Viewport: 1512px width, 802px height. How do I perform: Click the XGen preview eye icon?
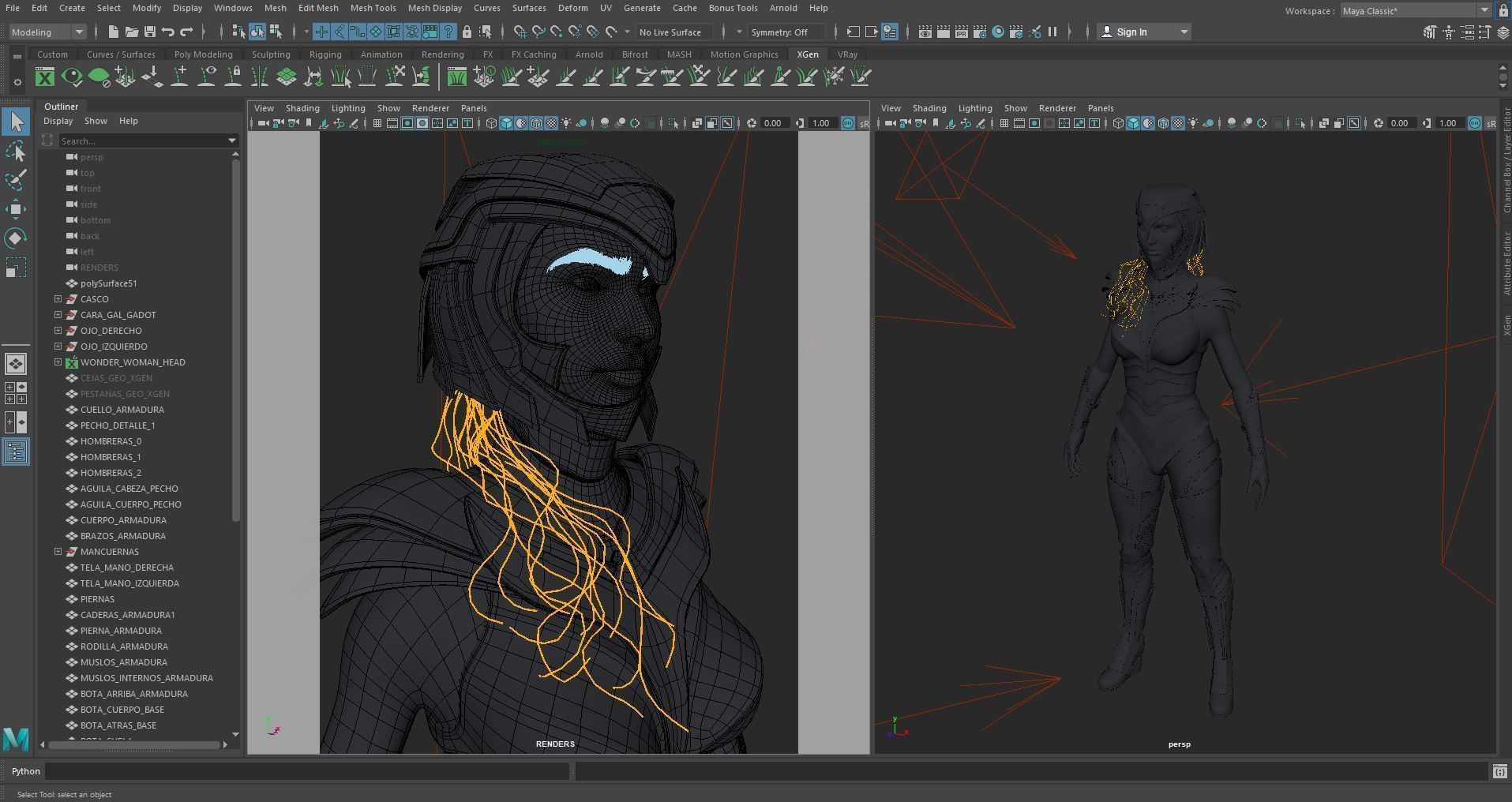(72, 77)
